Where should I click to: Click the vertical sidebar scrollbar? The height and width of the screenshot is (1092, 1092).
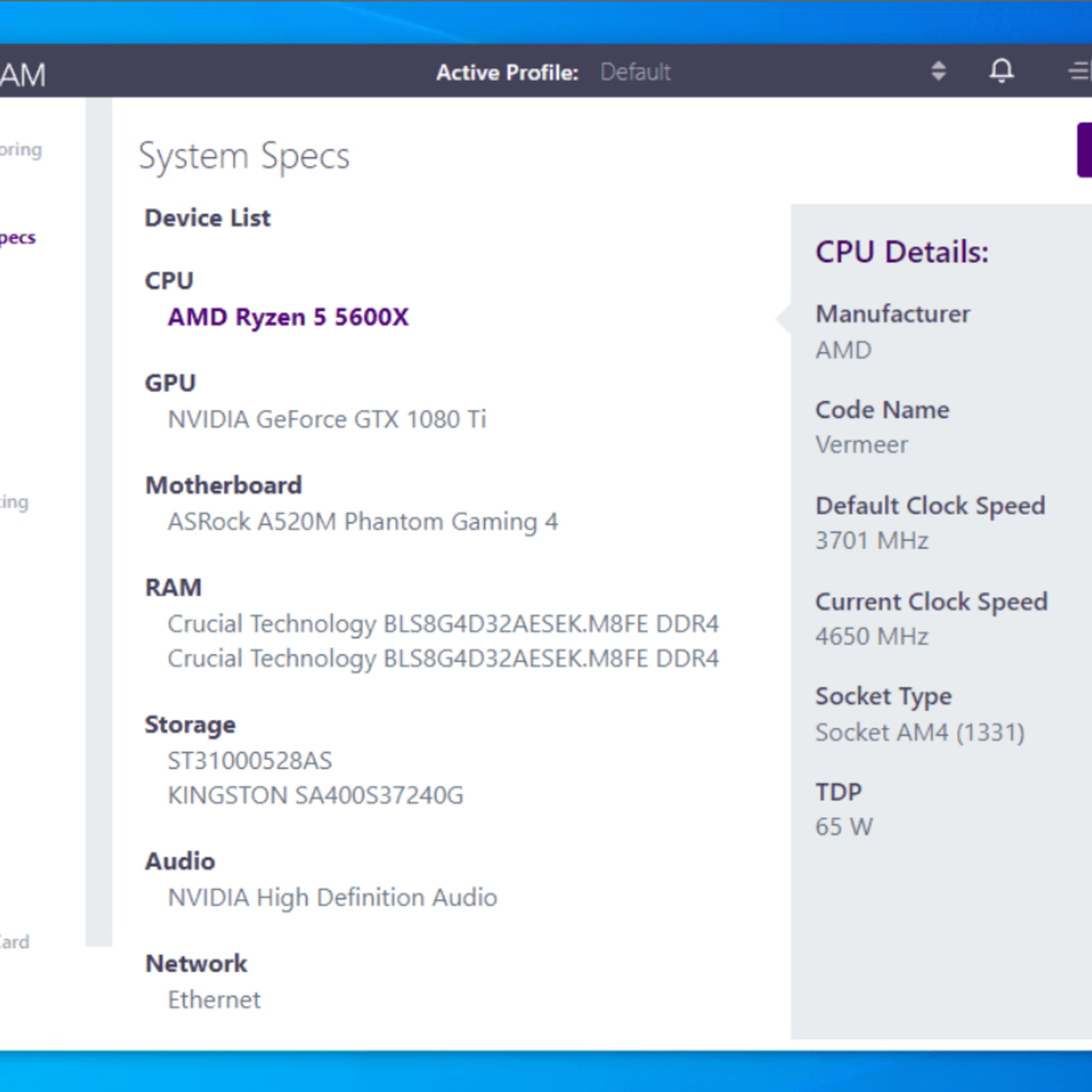tap(99, 522)
